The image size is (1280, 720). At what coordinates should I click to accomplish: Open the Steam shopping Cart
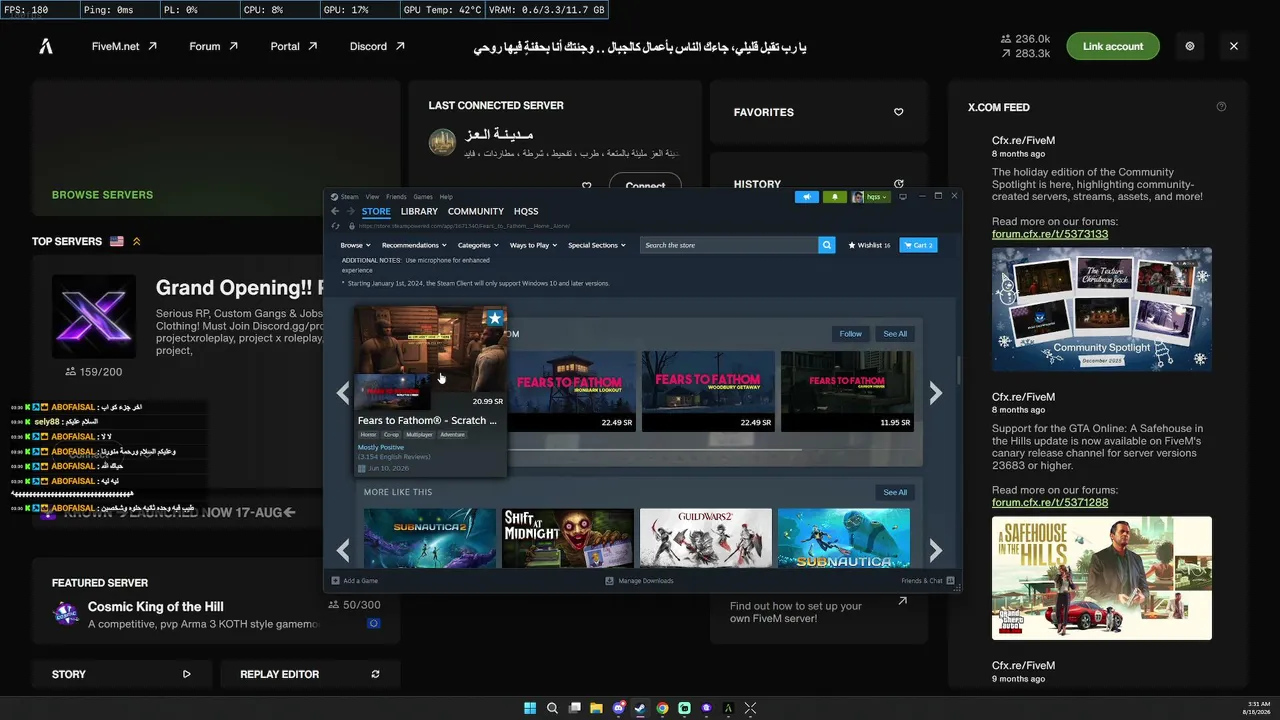pos(918,245)
